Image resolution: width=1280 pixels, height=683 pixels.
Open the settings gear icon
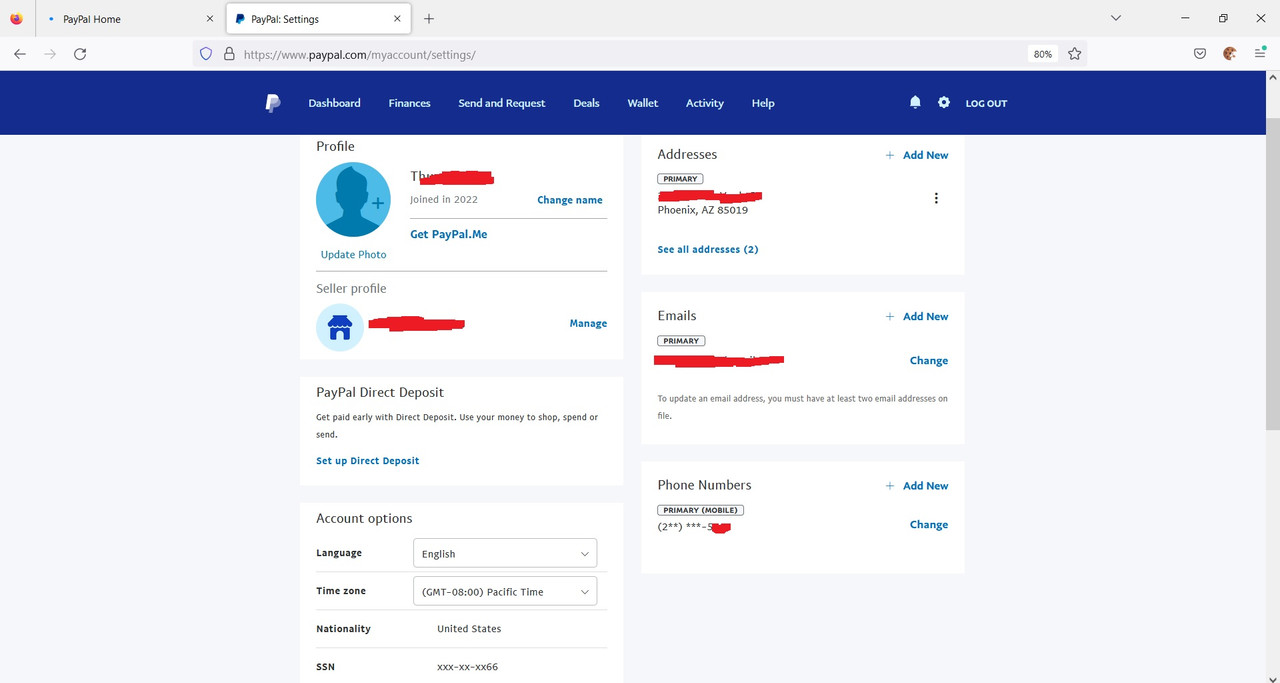pyautogui.click(x=944, y=103)
